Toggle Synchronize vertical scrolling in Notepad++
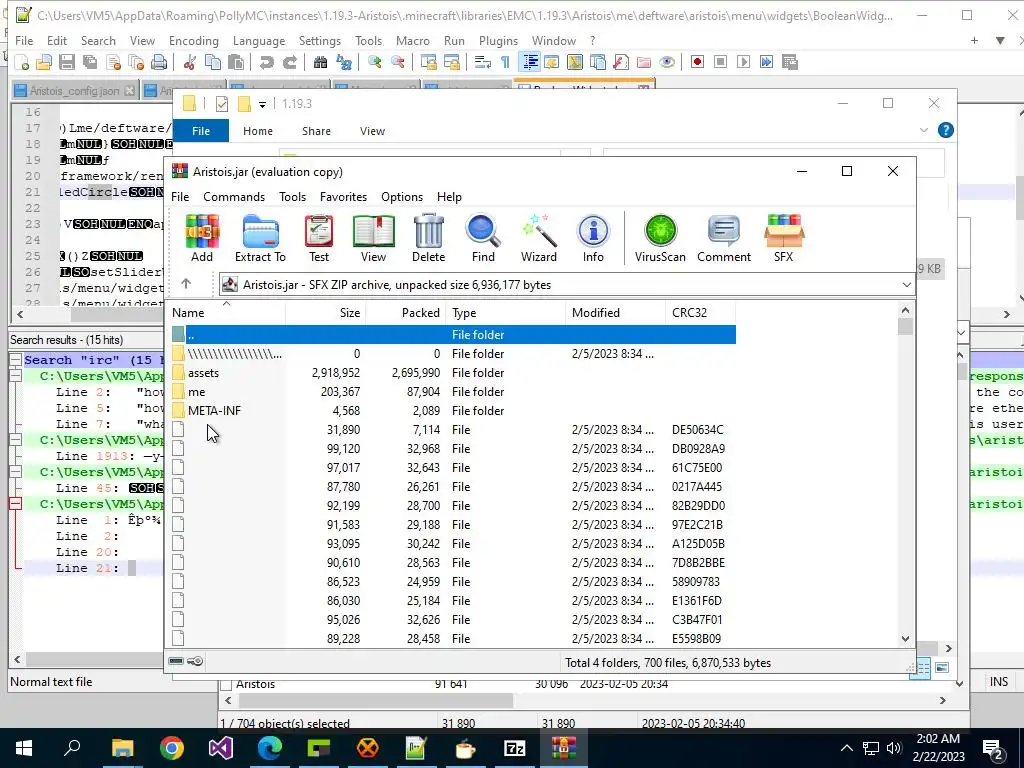1024x768 pixels. click(428, 62)
